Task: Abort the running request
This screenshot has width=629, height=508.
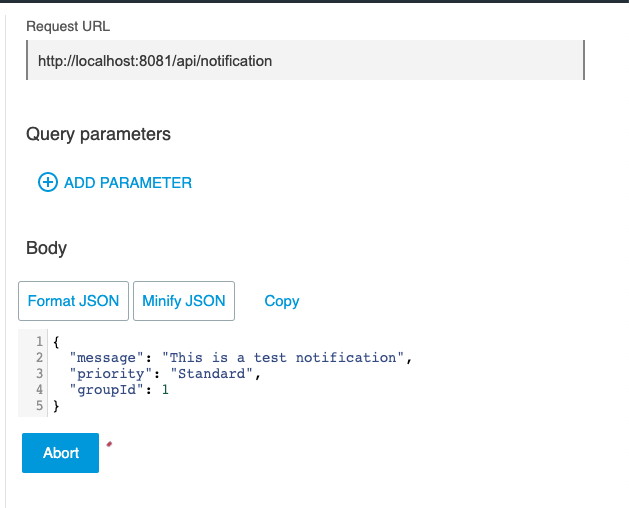Action: (60, 453)
